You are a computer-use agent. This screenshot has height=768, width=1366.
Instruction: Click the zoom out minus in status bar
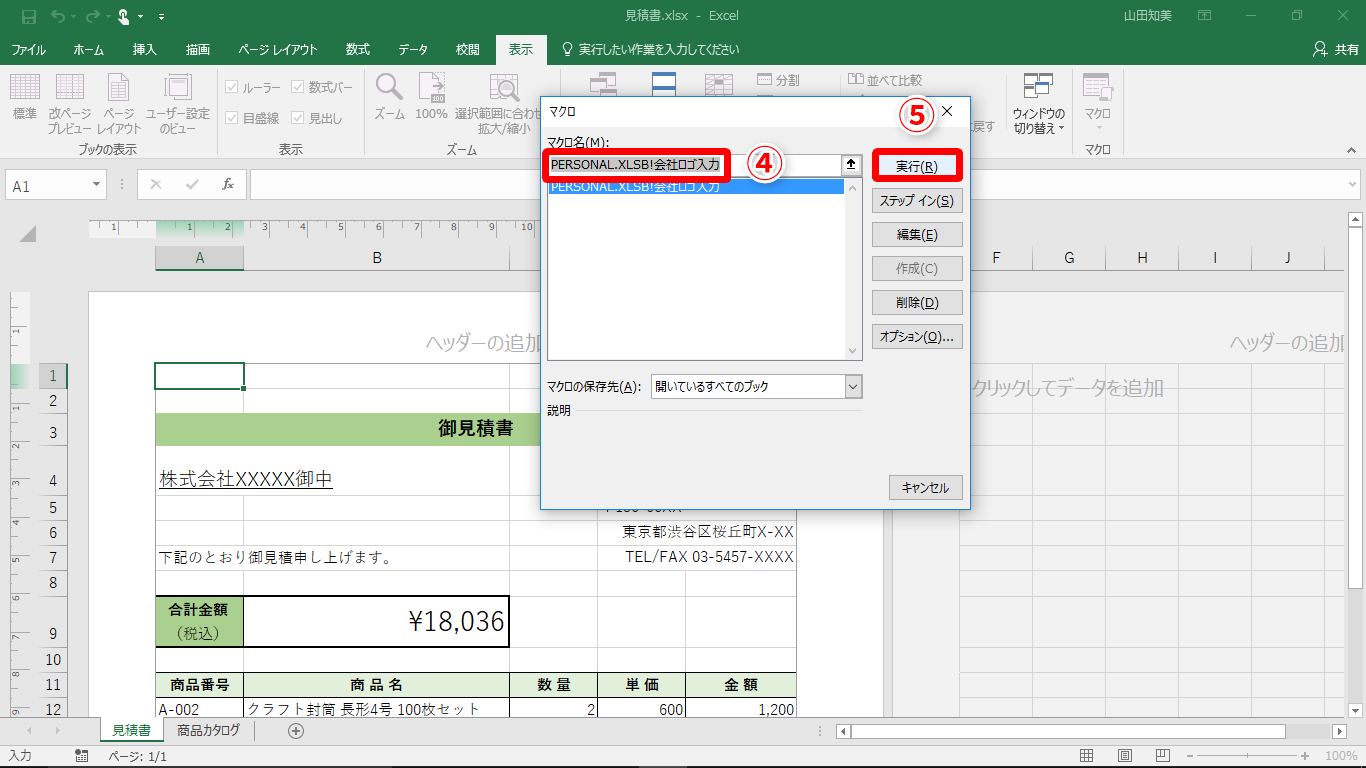point(1191,756)
